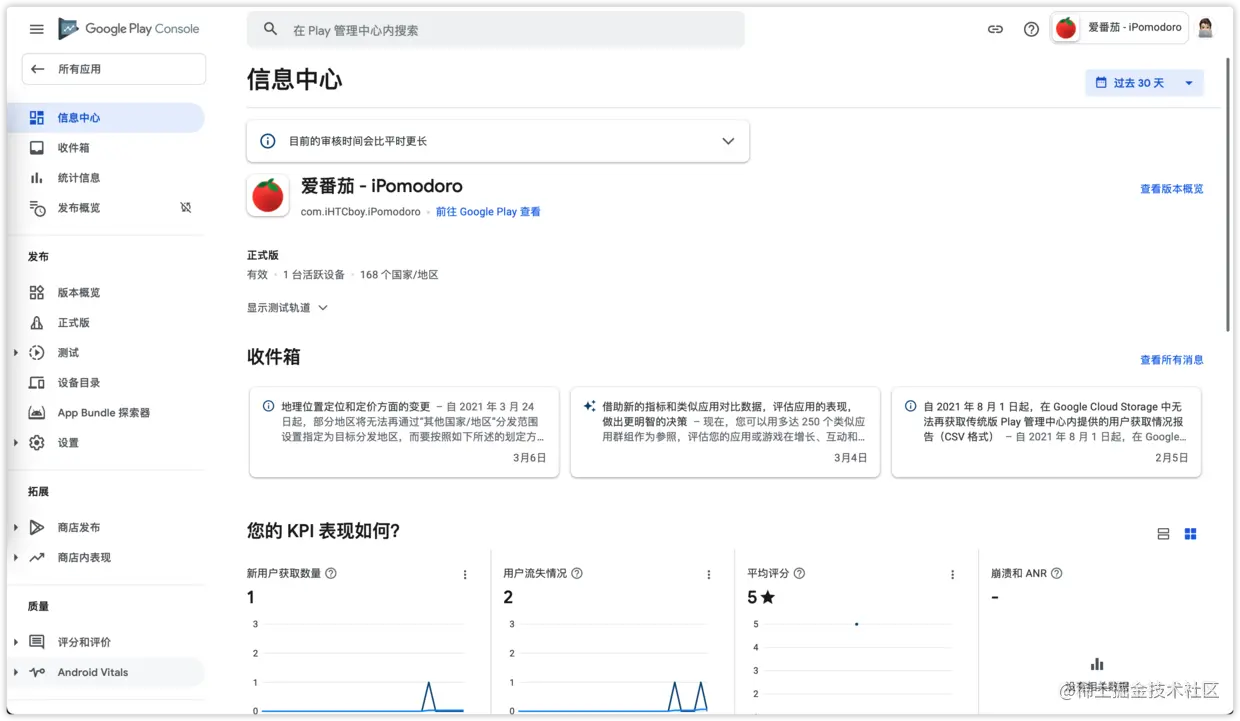Select 统计信息 in the sidebar
This screenshot has height=721, width=1240.
pos(107,178)
